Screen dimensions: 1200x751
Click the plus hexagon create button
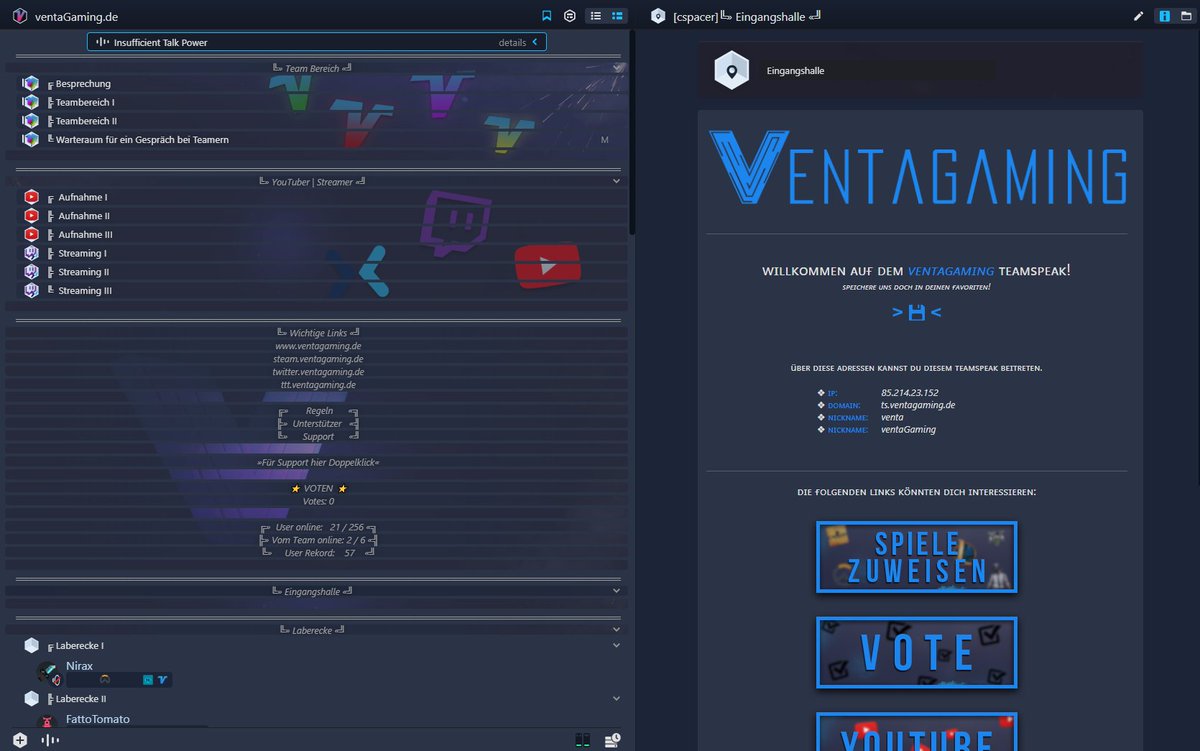[20, 740]
